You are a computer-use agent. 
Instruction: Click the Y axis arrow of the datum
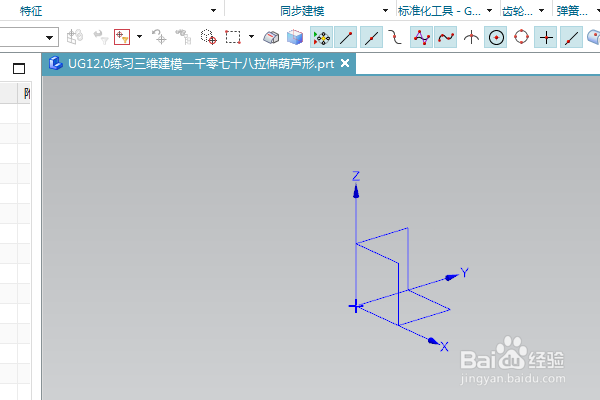tap(452, 277)
